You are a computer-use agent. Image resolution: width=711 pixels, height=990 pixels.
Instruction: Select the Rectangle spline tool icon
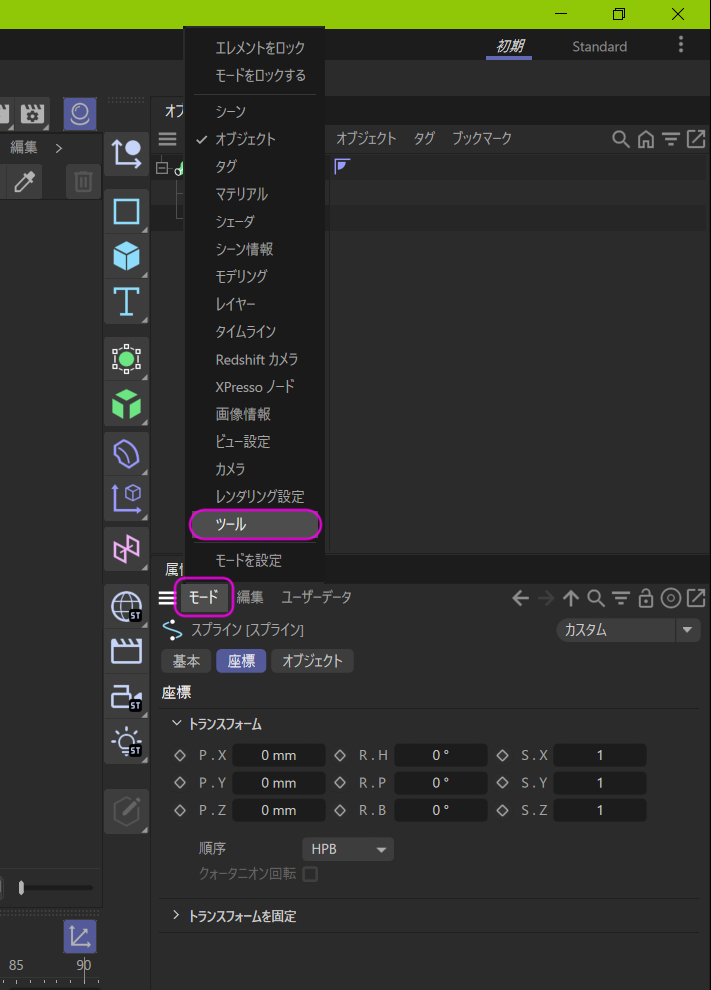click(126, 212)
